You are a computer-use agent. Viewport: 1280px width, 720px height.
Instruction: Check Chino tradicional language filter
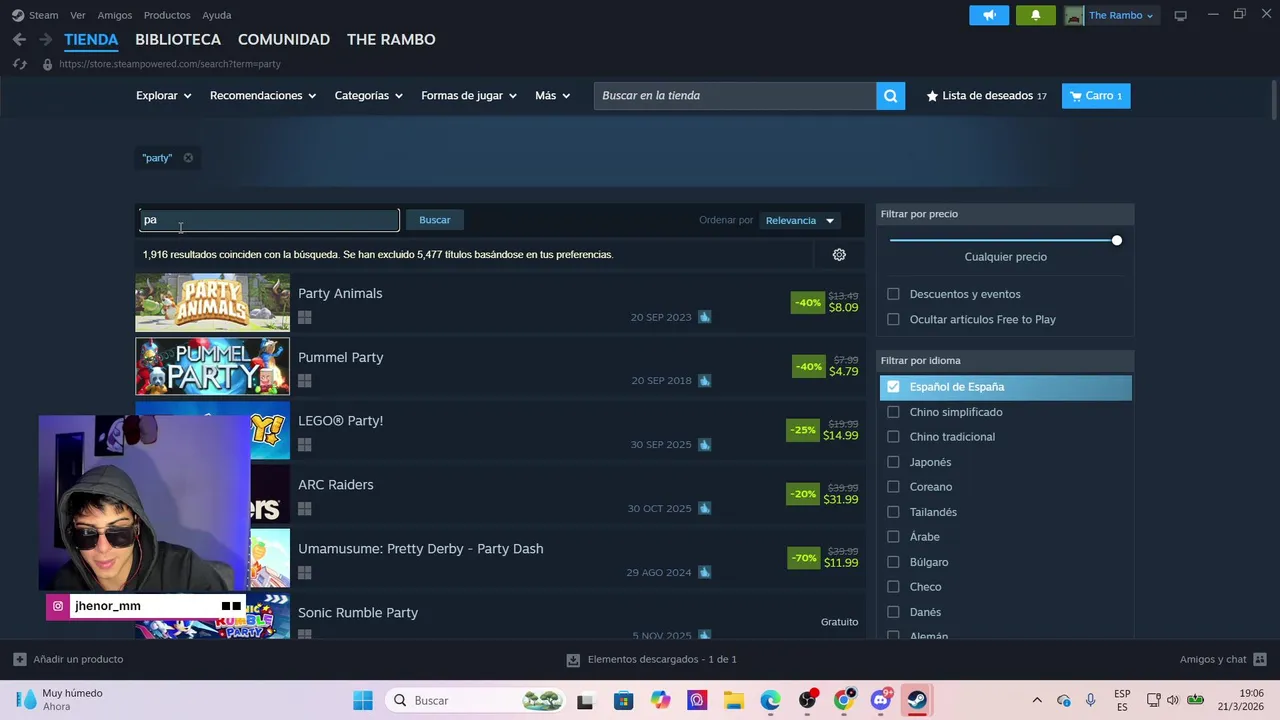click(x=893, y=437)
